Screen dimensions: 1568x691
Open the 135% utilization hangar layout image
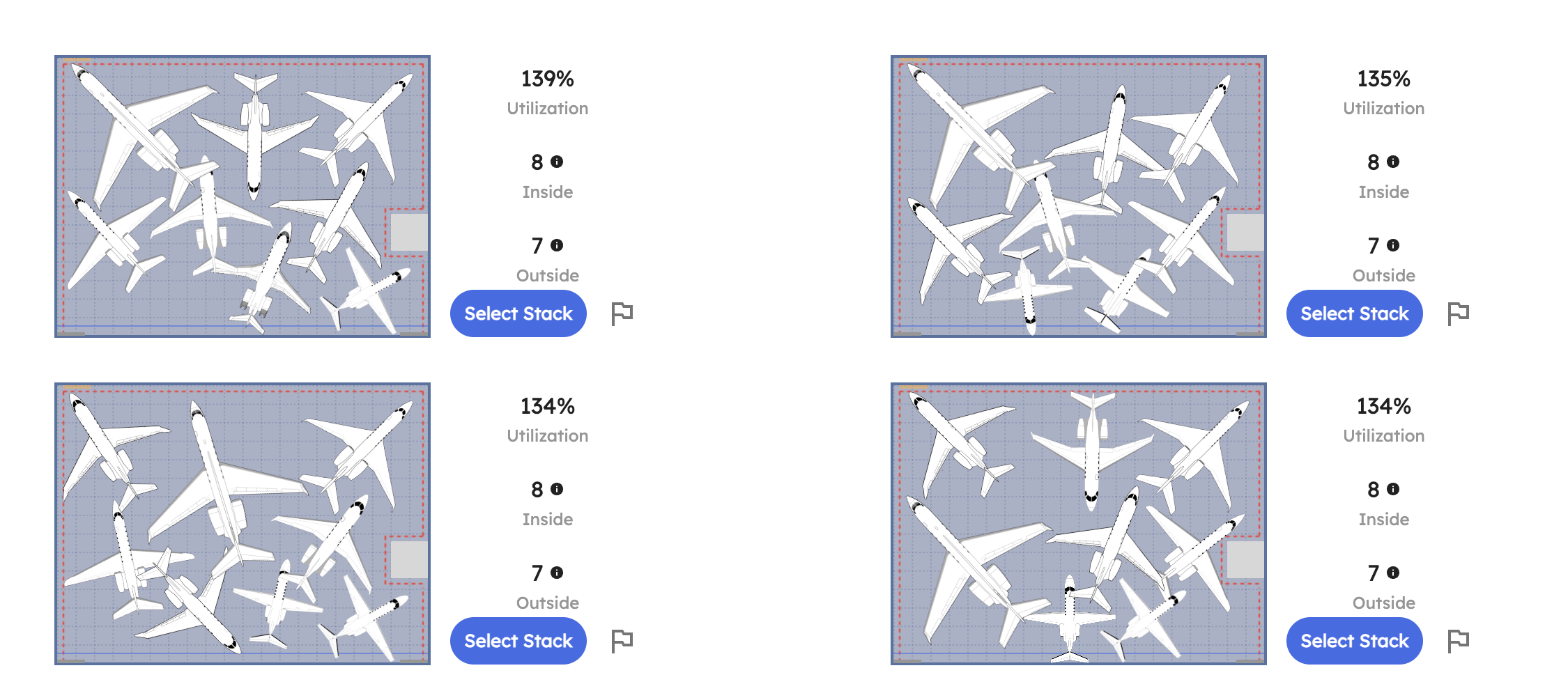1079,196
